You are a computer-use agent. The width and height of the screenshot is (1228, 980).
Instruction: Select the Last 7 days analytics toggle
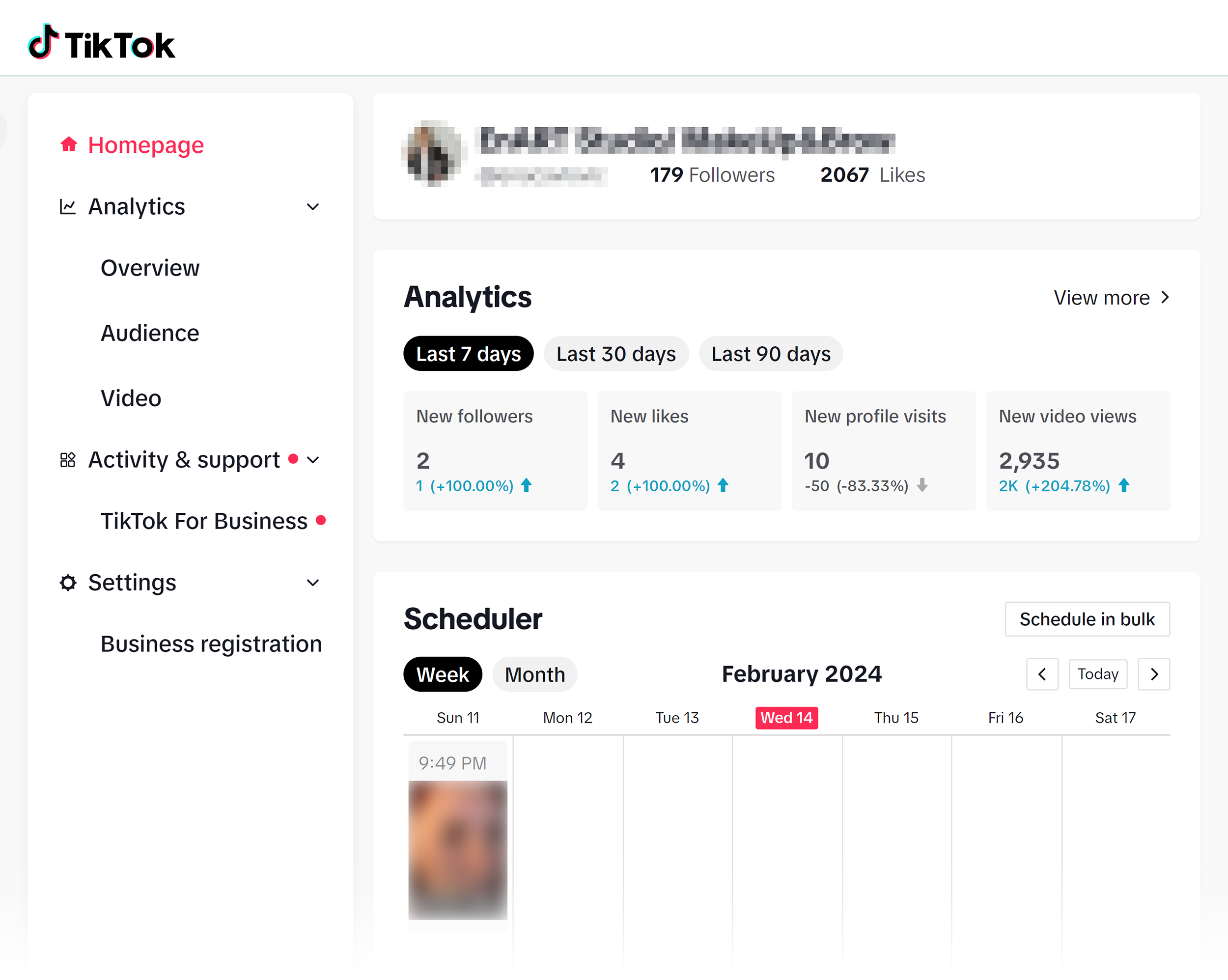point(469,353)
